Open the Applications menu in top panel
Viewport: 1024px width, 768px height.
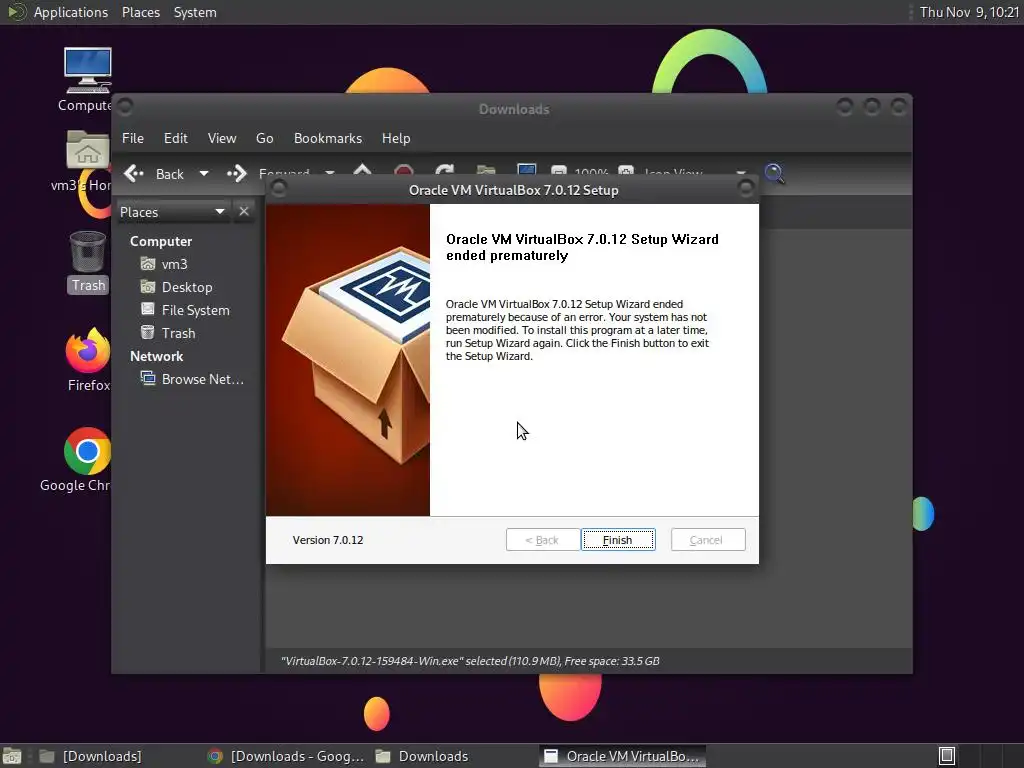coord(58,12)
